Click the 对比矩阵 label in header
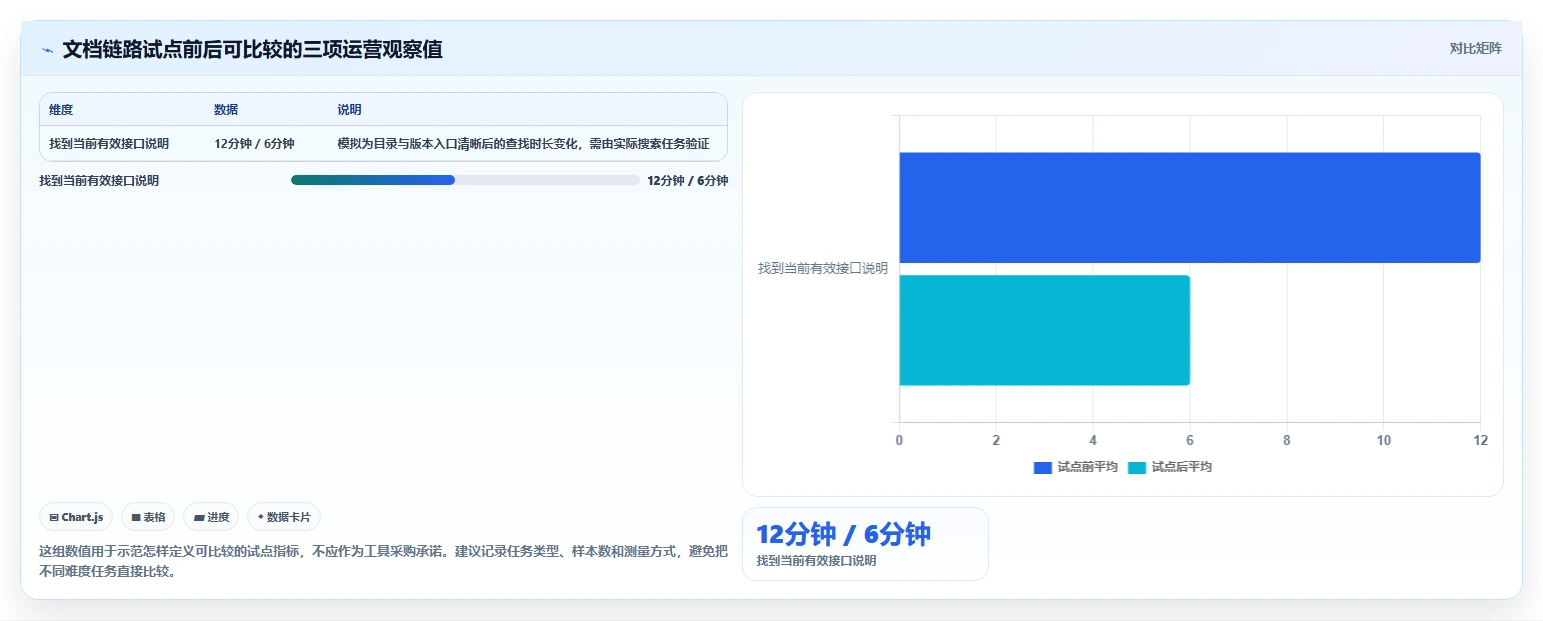The width and height of the screenshot is (1543, 621). tap(1475, 48)
